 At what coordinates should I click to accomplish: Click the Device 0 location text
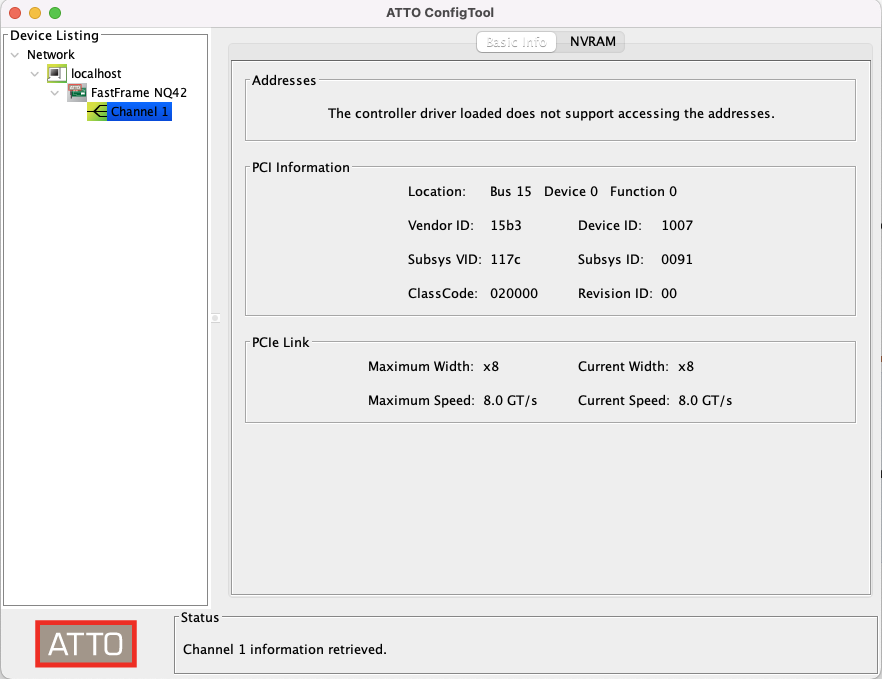coord(570,192)
